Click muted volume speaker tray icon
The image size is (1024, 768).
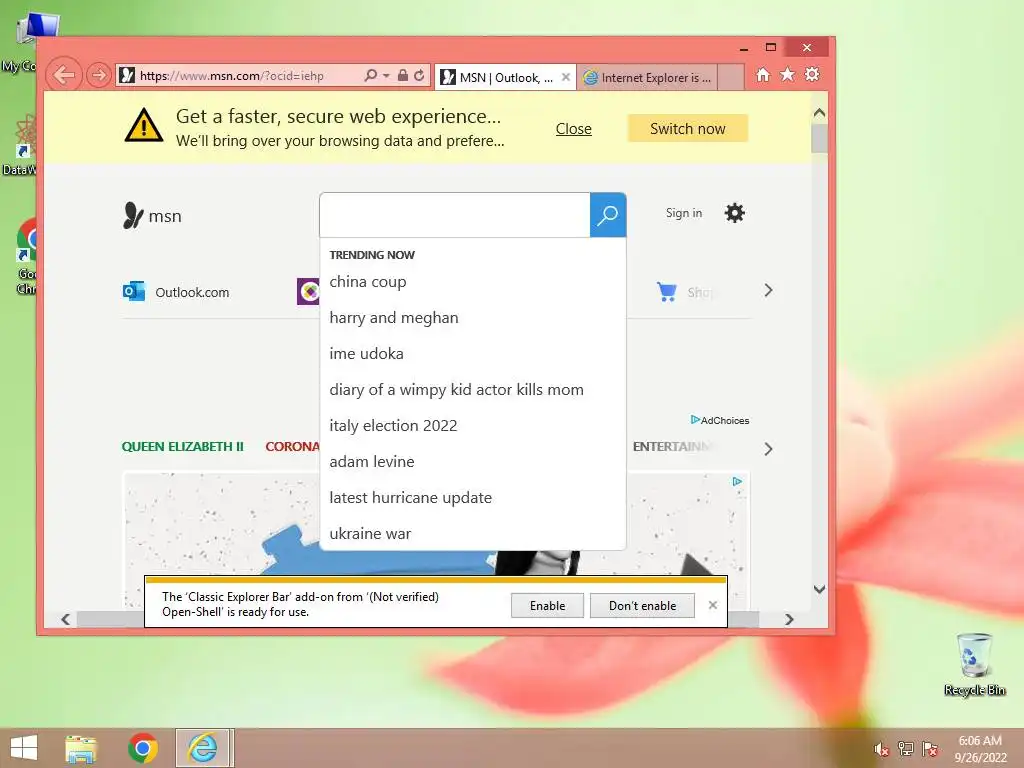coord(882,748)
